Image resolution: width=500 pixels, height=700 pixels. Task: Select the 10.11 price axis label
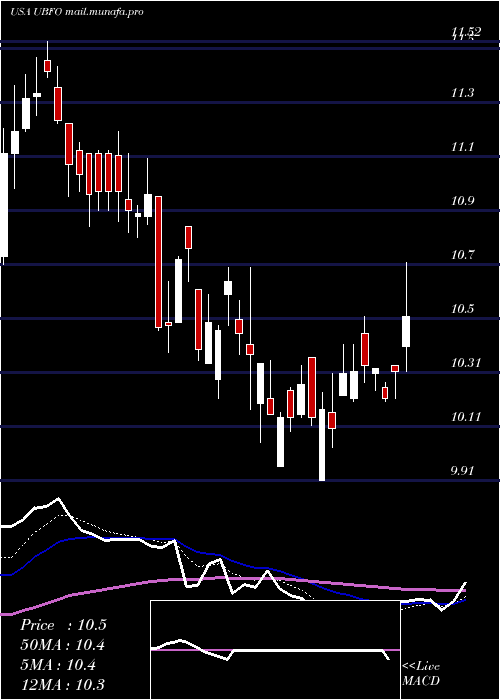pos(466,417)
